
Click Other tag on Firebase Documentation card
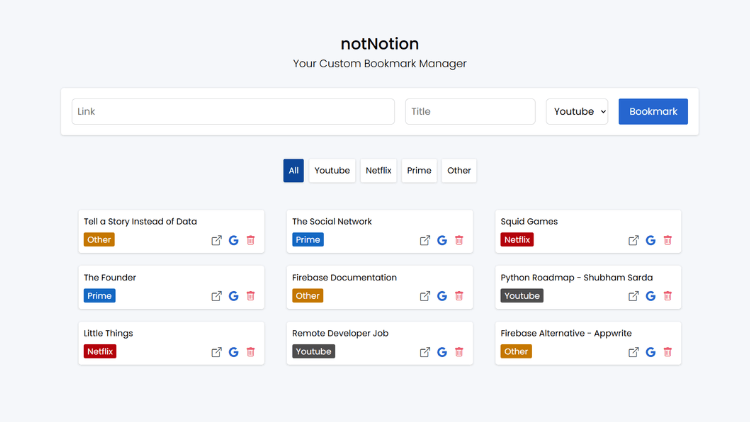308,296
